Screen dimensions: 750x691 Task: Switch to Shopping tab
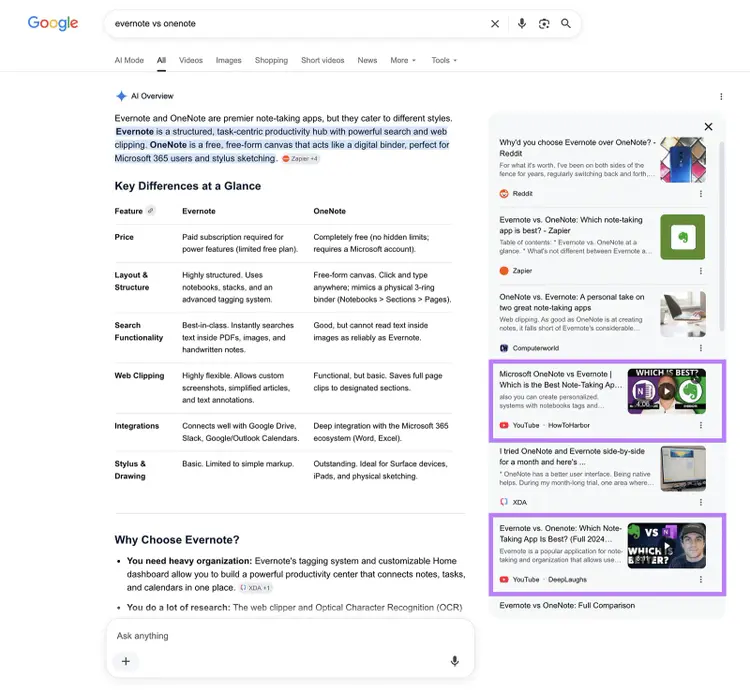point(271,60)
